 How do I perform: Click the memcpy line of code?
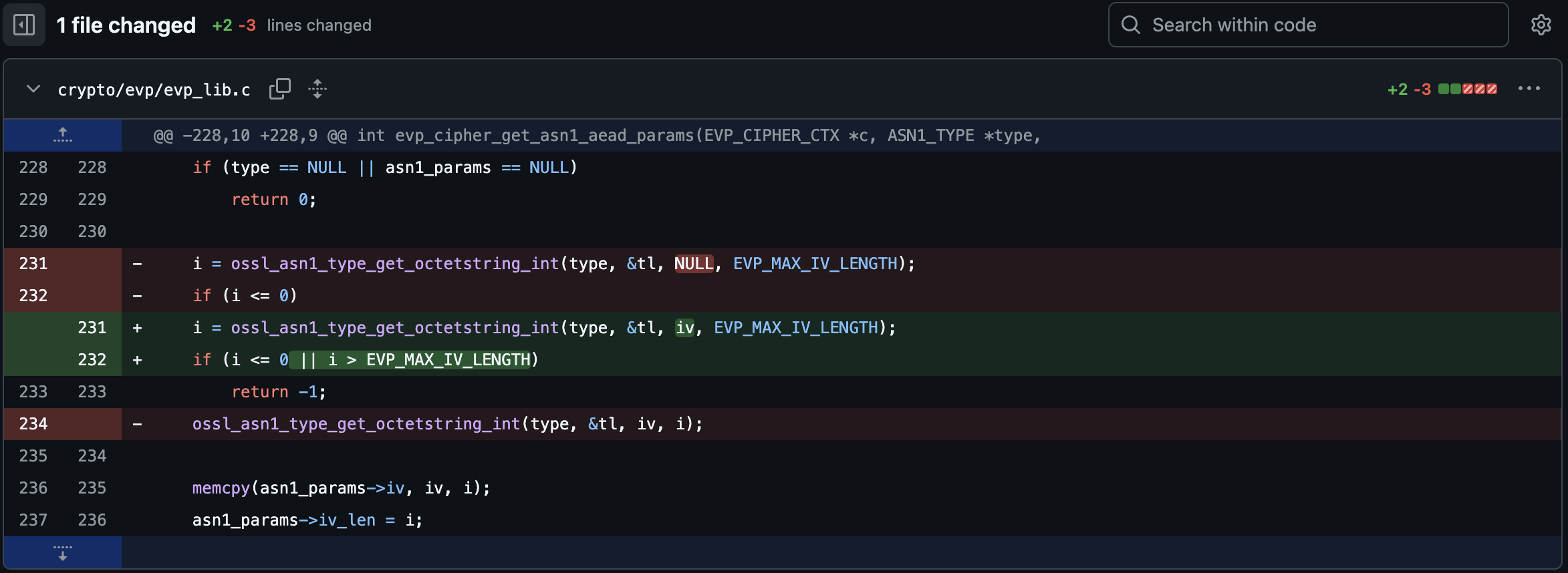[x=341, y=488]
